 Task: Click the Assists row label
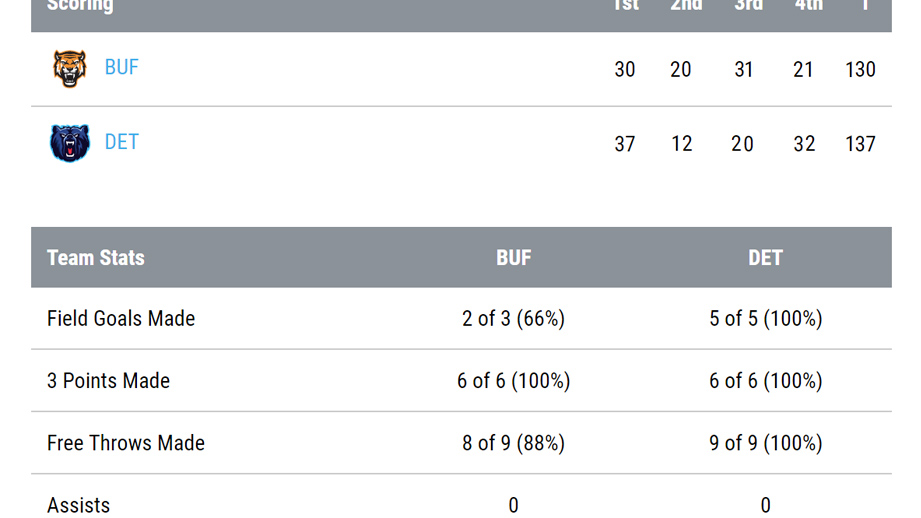pyautogui.click(x=78, y=505)
